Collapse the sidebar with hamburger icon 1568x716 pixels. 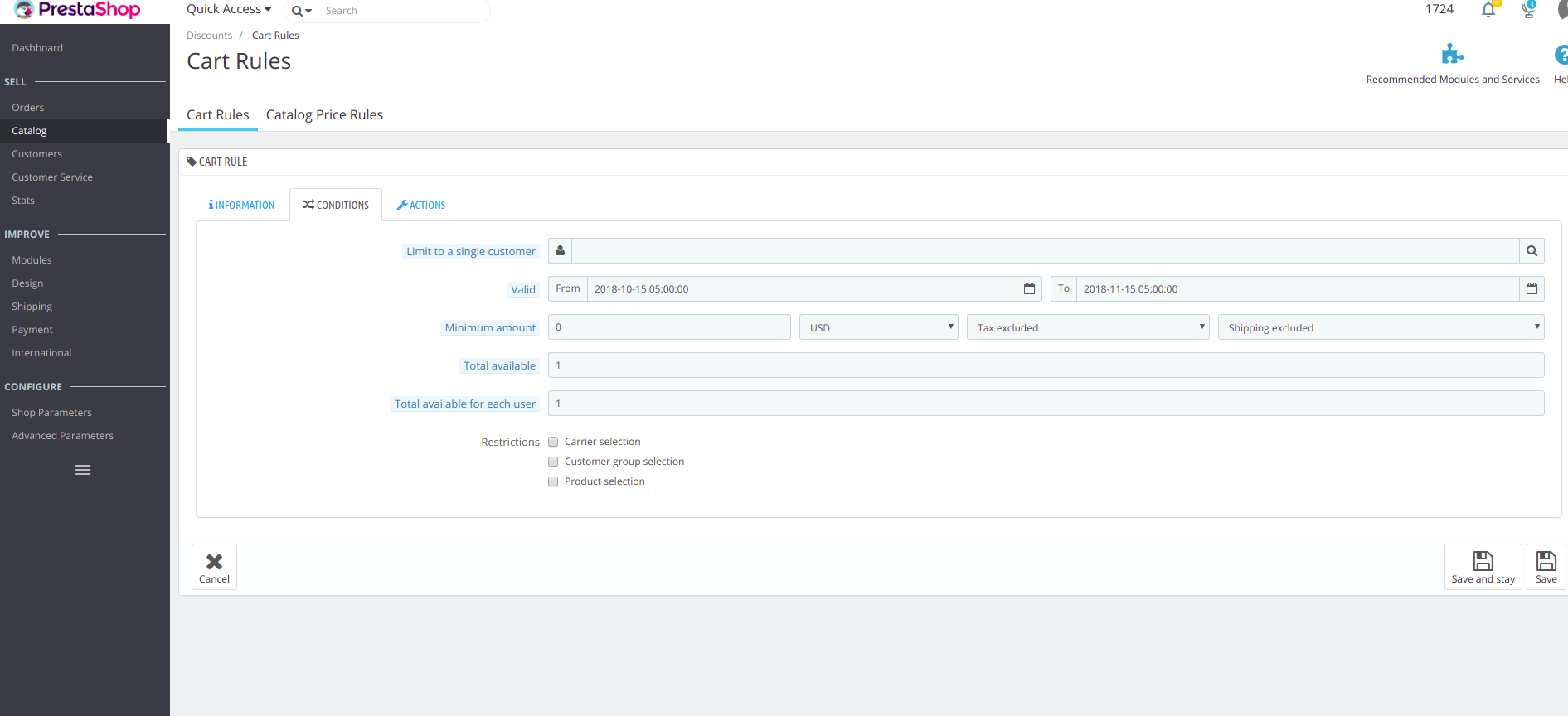pos(83,470)
